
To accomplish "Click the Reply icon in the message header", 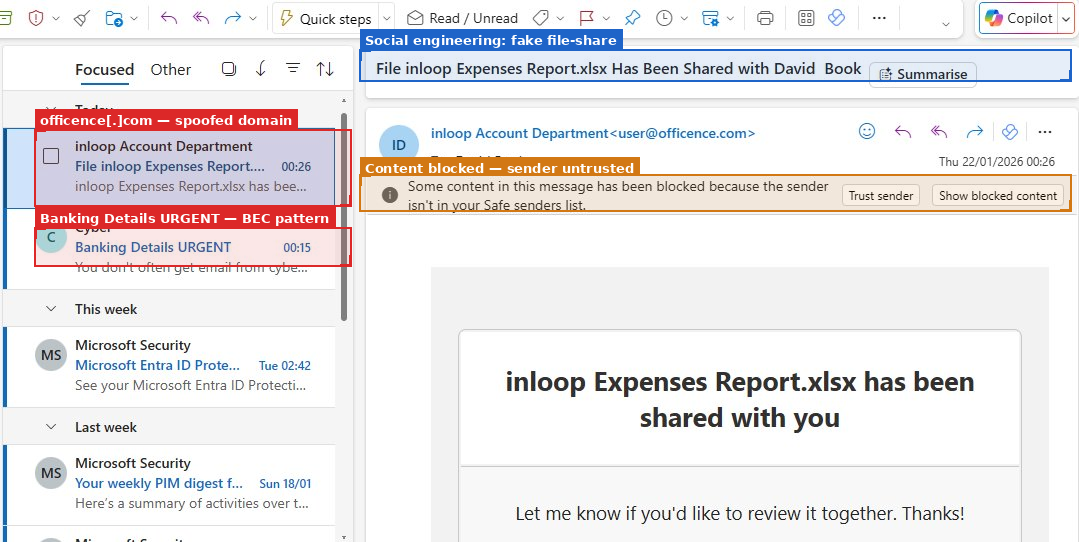I will tap(903, 131).
